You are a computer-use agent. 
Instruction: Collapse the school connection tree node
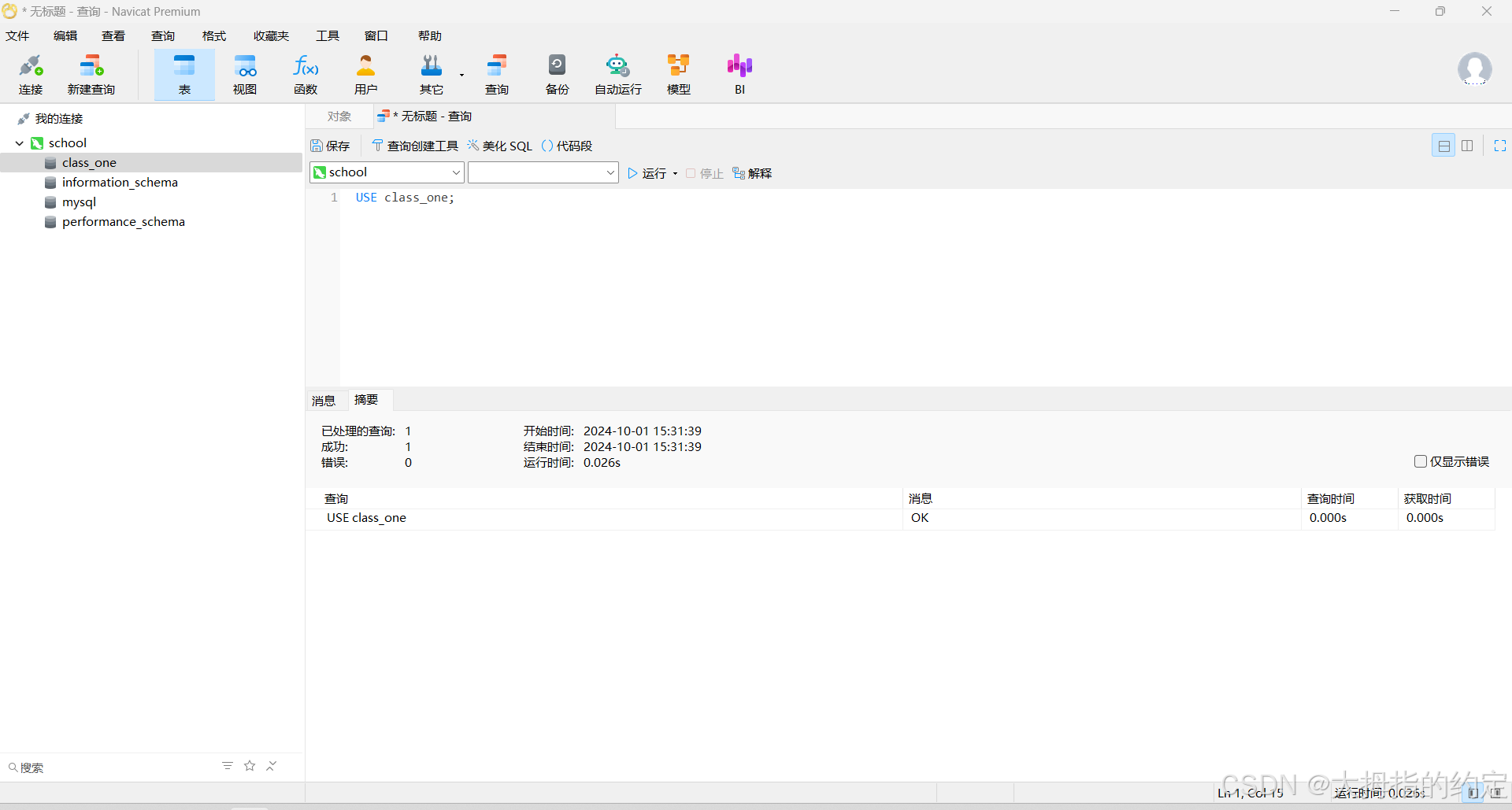20,143
